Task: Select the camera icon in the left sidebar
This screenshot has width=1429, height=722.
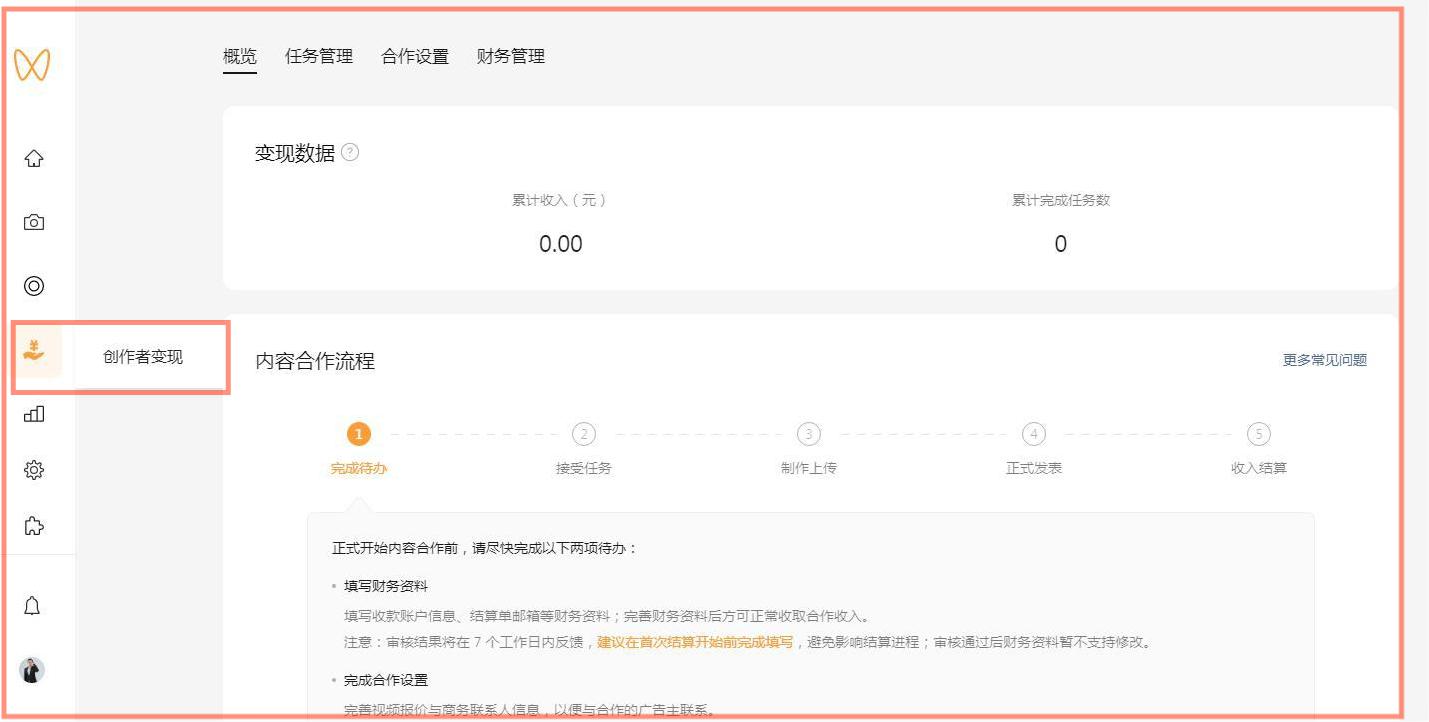Action: [x=33, y=222]
